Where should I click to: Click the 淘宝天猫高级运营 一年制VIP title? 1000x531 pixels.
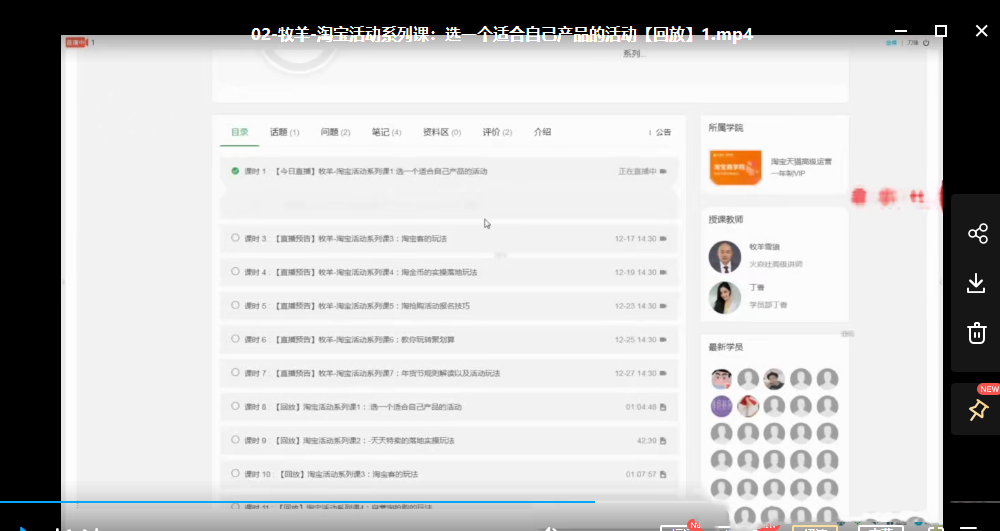(801, 168)
